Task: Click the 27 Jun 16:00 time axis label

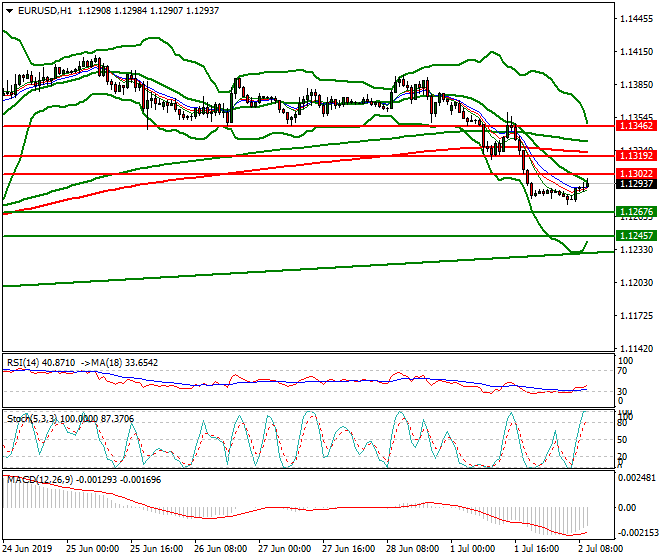Action: point(349,549)
